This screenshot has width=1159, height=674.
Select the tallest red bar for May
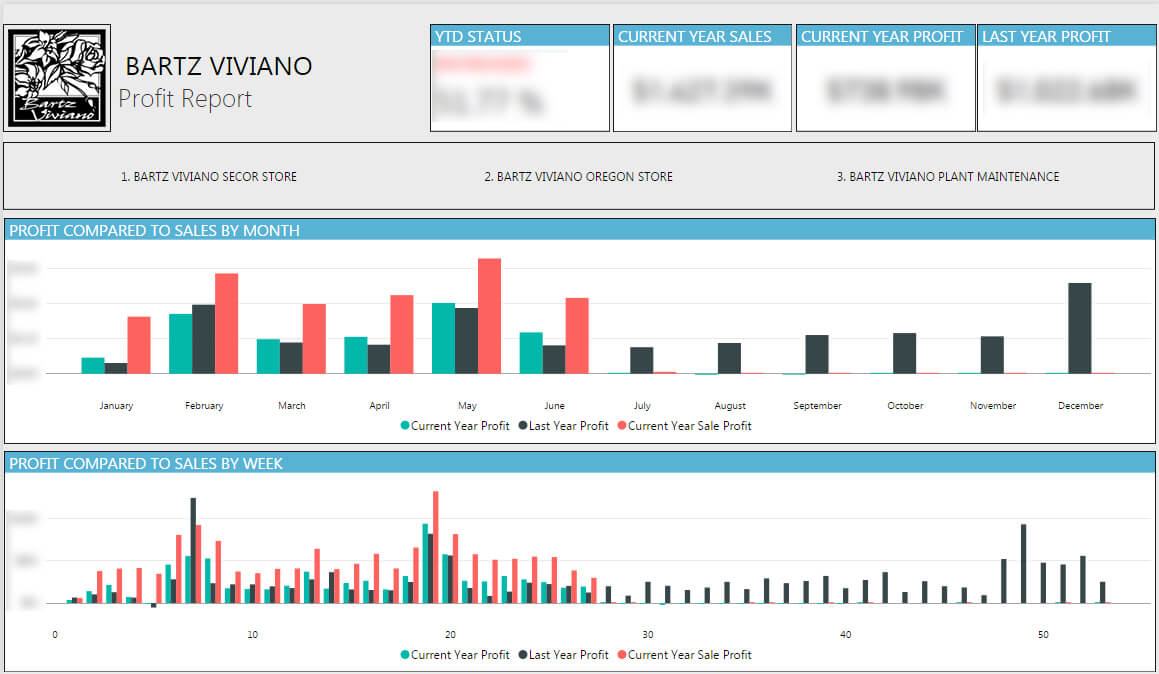[489, 316]
